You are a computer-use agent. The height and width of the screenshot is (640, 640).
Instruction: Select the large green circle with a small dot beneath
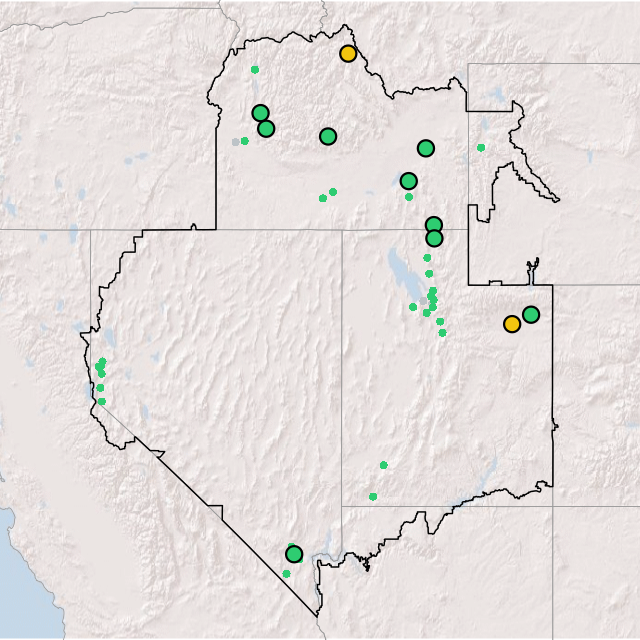[408, 181]
